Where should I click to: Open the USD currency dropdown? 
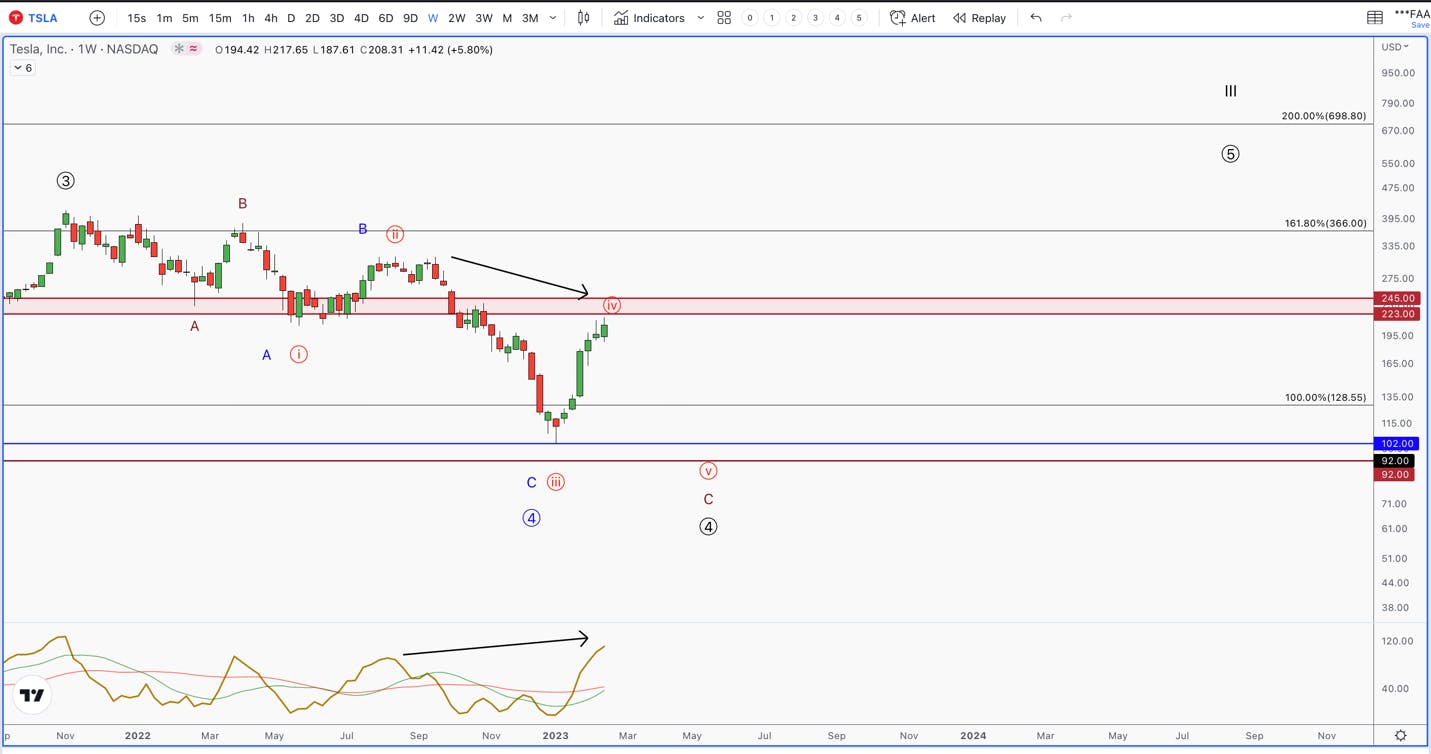[1395, 47]
